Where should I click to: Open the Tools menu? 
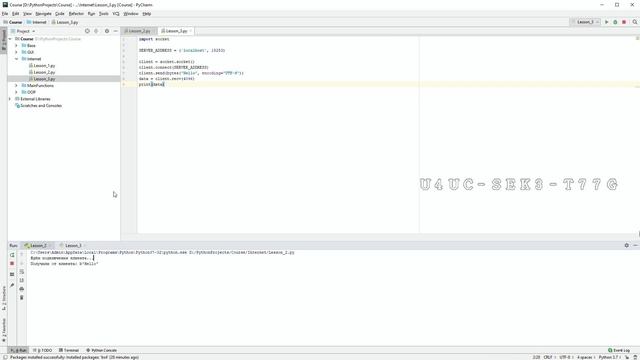click(104, 13)
